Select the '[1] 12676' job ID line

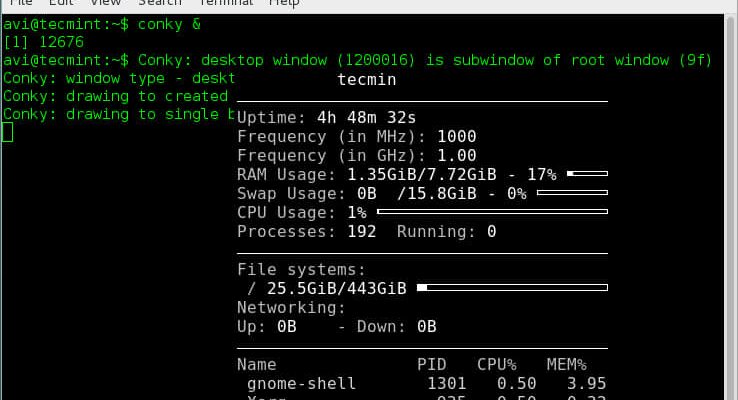(x=43, y=42)
